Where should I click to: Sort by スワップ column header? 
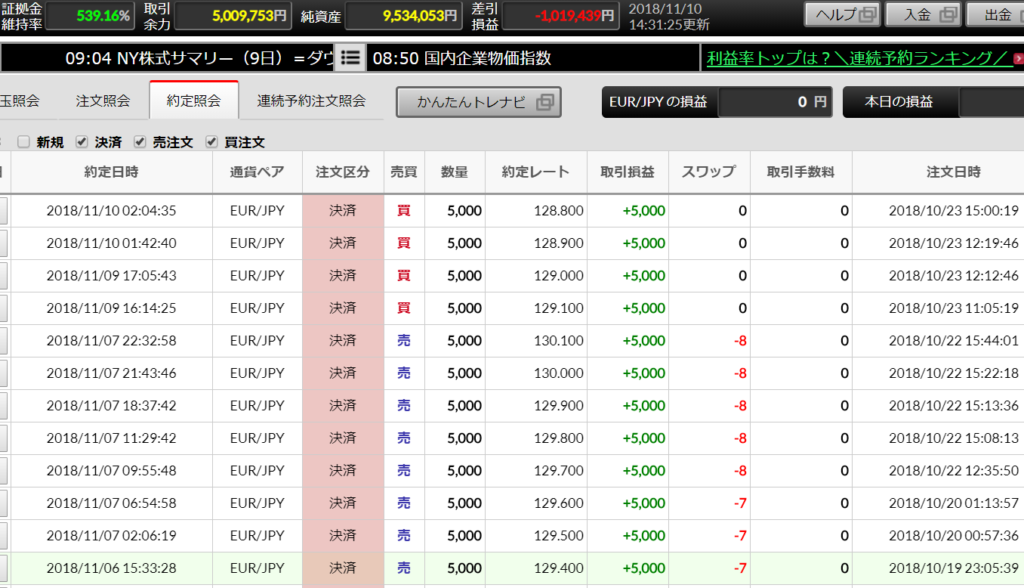pos(709,172)
